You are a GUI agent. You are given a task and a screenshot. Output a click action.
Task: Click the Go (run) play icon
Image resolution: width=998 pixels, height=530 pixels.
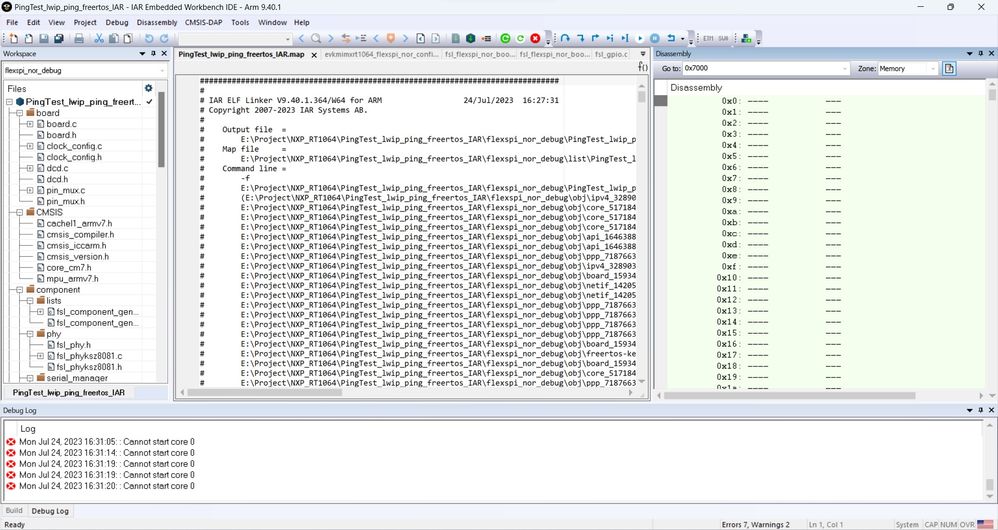point(640,39)
